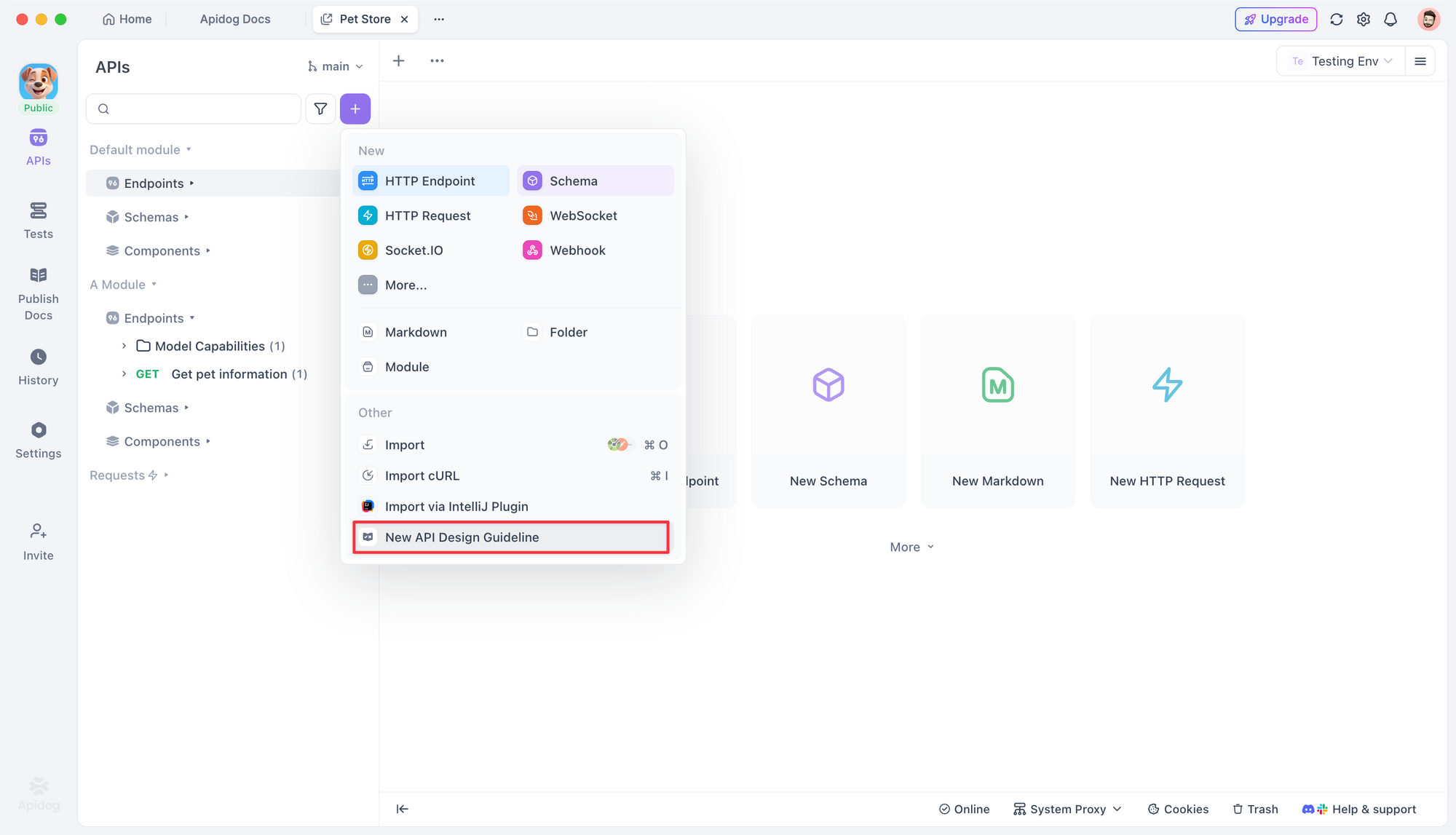Screen dimensions: 1456x835
Task: Choose Import cURL from the menu
Action: 422,475
